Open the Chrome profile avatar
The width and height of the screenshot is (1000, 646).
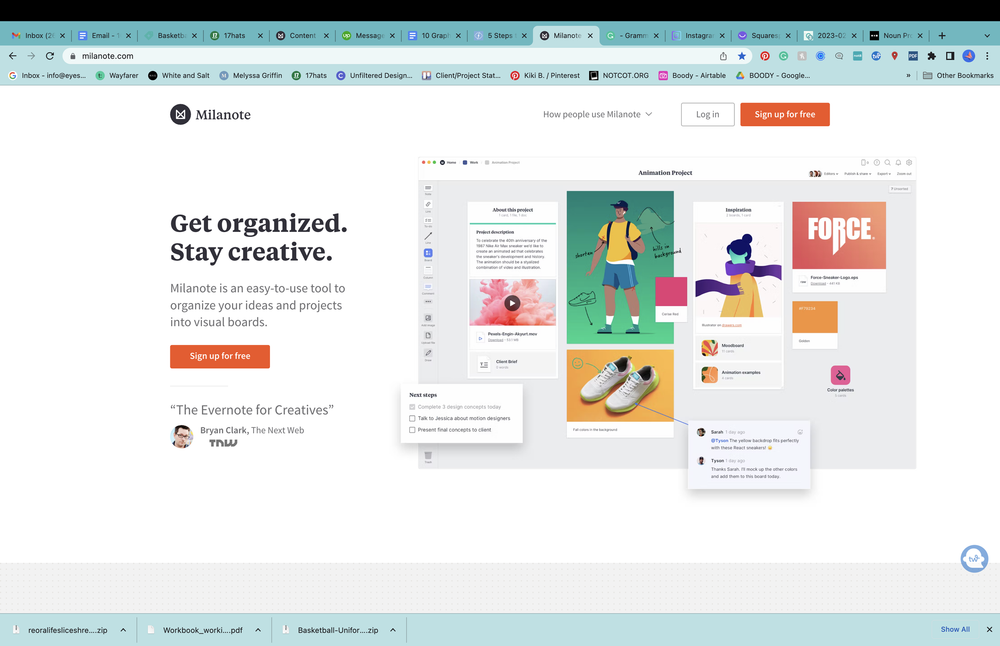click(x=969, y=56)
